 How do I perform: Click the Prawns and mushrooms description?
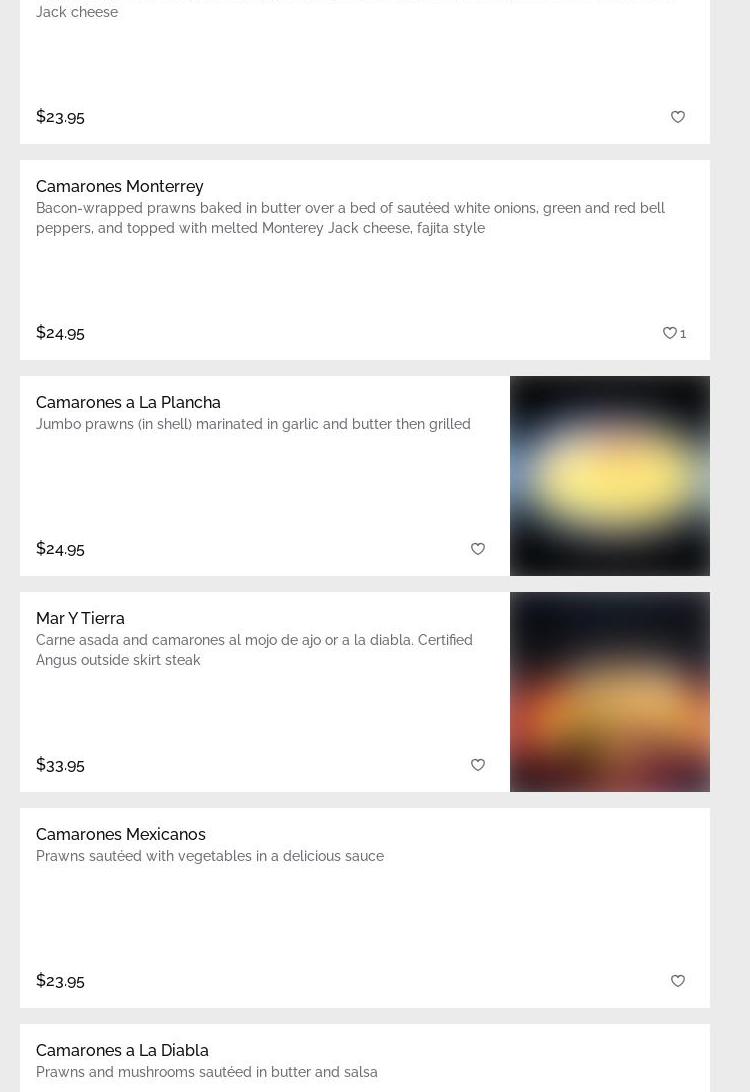coord(207,1072)
